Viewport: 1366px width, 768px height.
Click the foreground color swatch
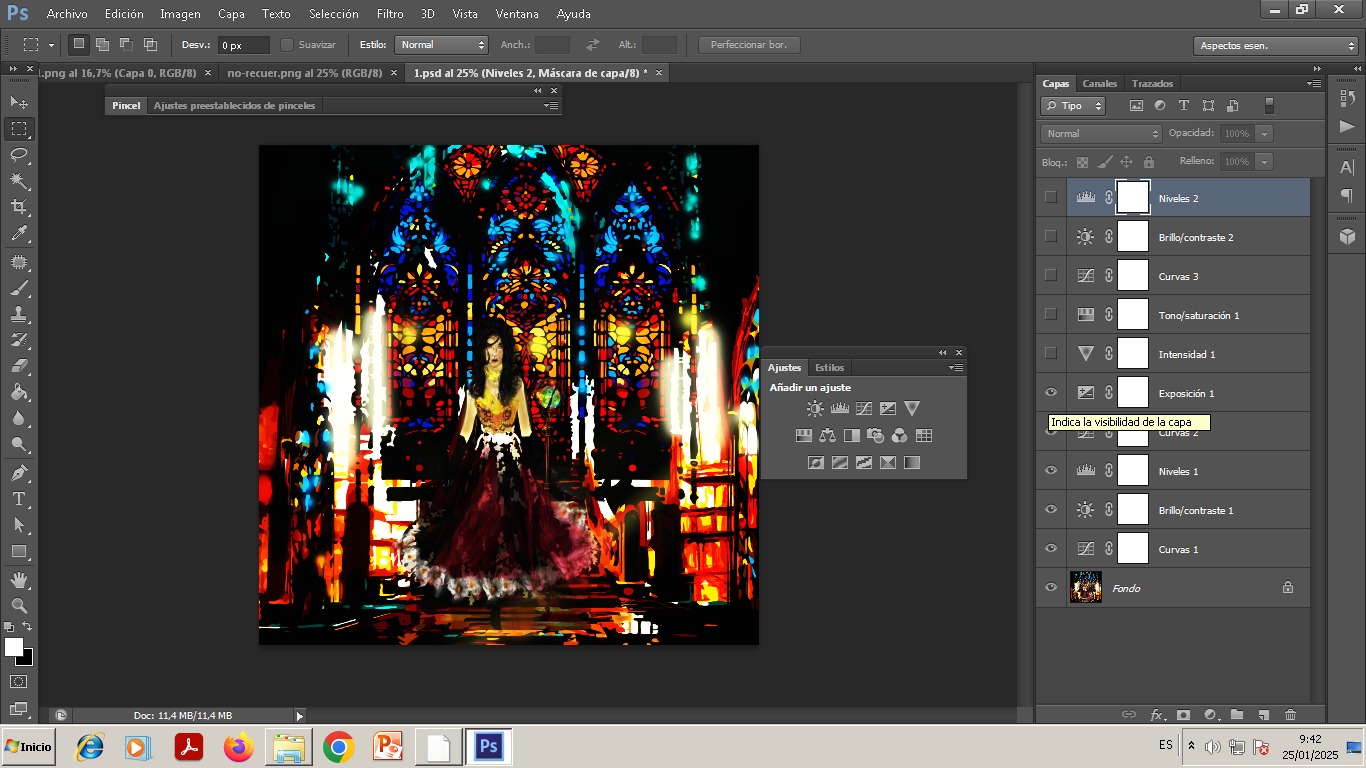point(12,646)
